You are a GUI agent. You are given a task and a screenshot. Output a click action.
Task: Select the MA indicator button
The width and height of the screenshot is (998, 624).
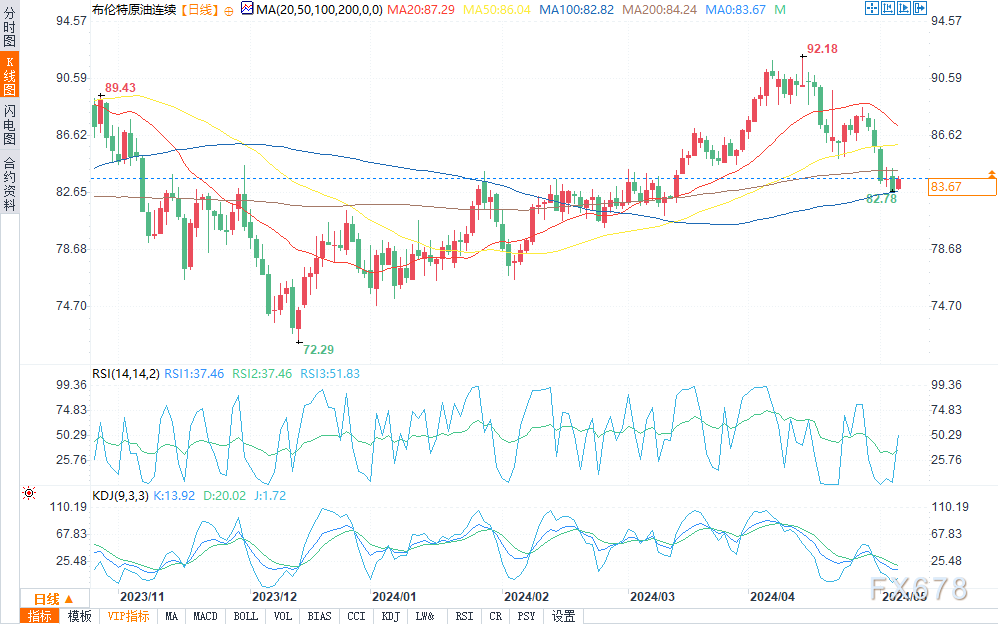tap(171, 616)
